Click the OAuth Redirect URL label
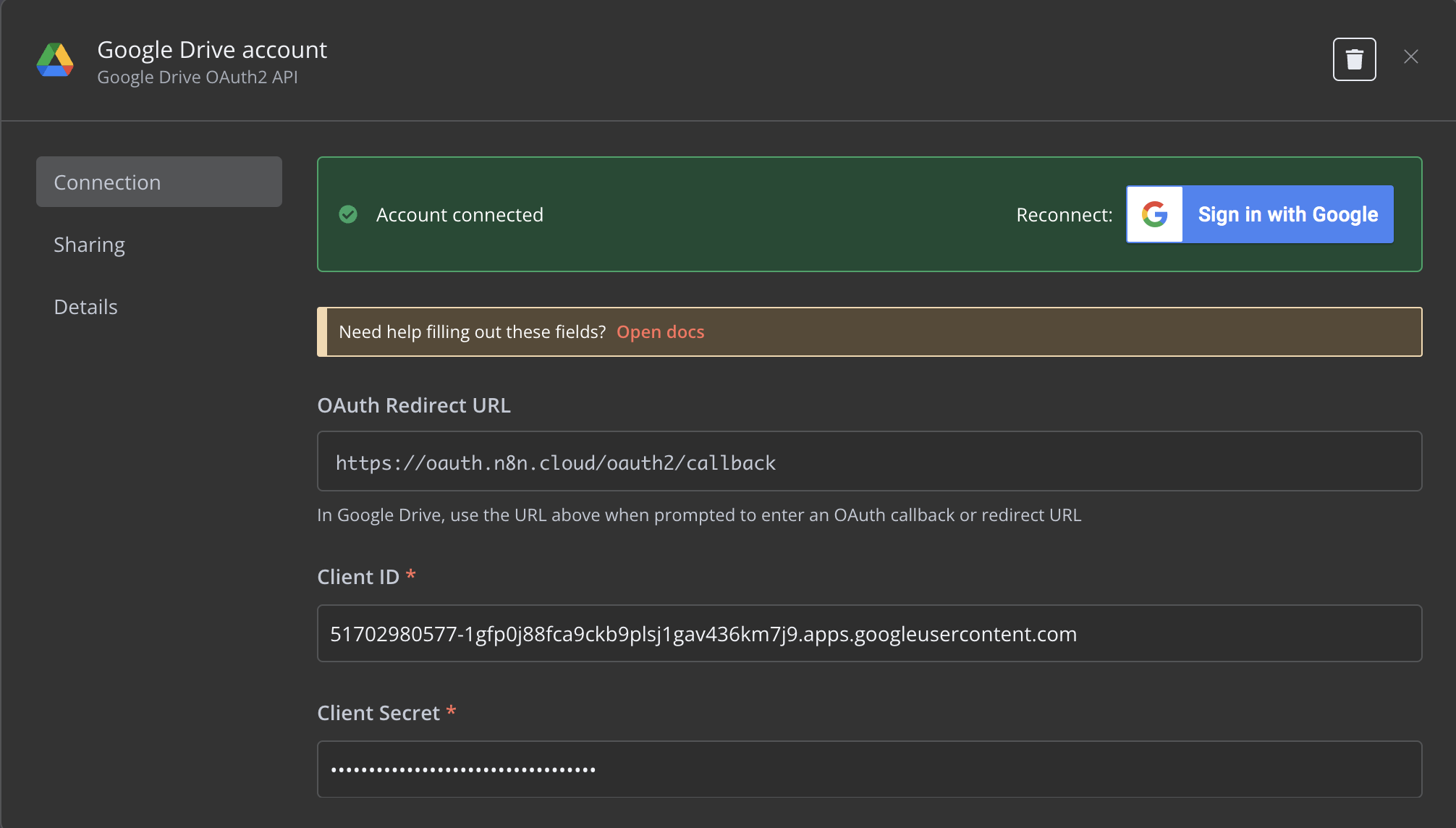1456x828 pixels. (414, 405)
